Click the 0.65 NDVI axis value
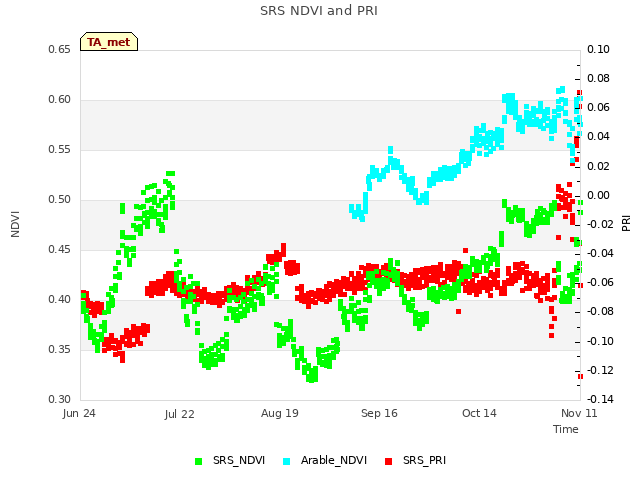640x480 pixels. click(60, 49)
